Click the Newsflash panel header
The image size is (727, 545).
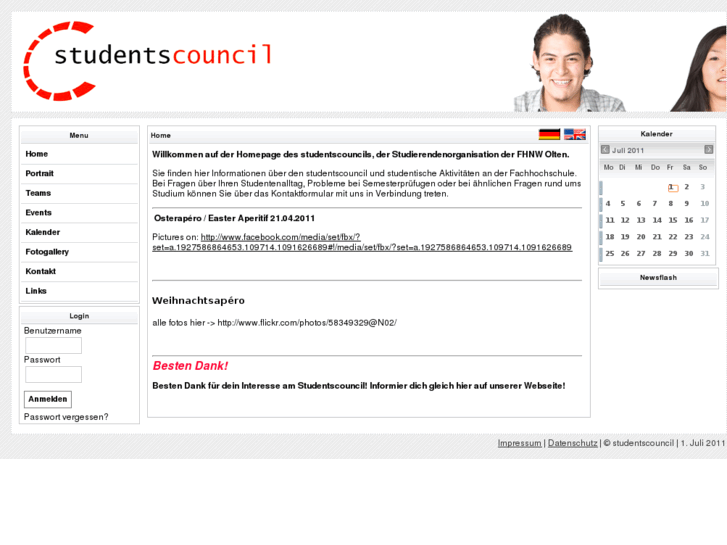point(658,277)
